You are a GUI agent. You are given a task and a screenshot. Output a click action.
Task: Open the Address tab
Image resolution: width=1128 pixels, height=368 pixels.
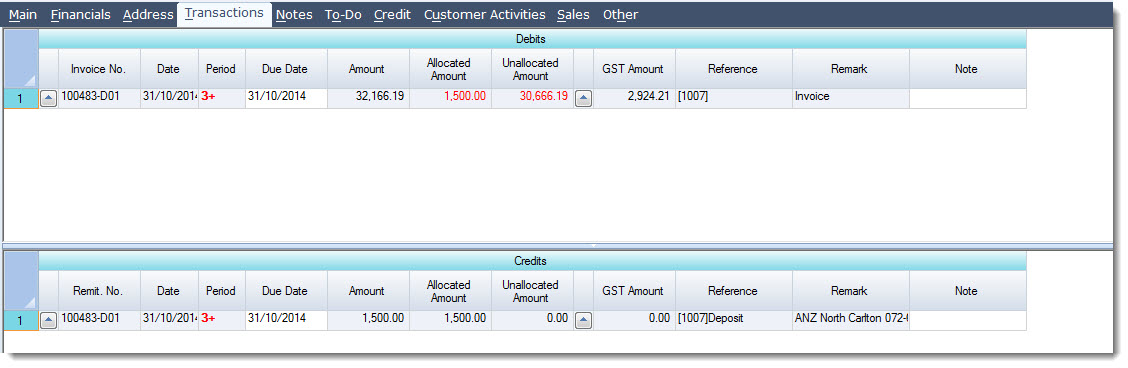click(x=148, y=14)
